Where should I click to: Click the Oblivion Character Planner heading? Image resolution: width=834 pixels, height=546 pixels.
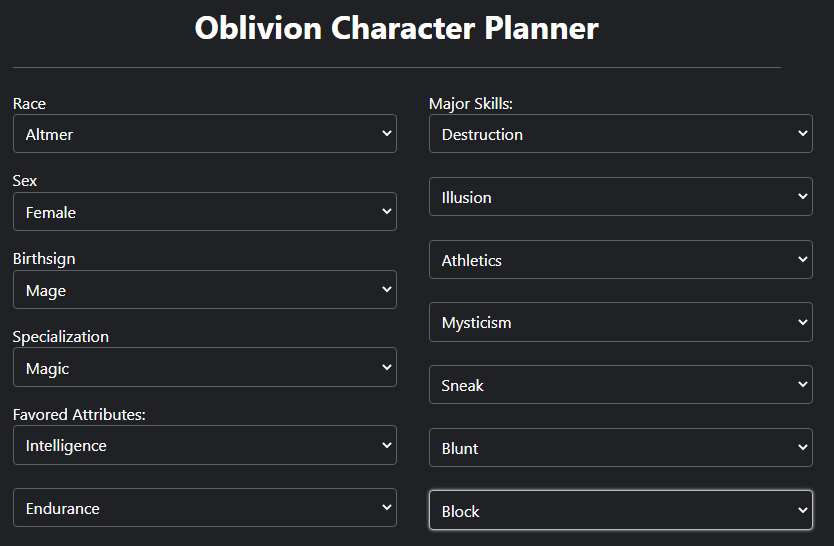click(x=397, y=28)
